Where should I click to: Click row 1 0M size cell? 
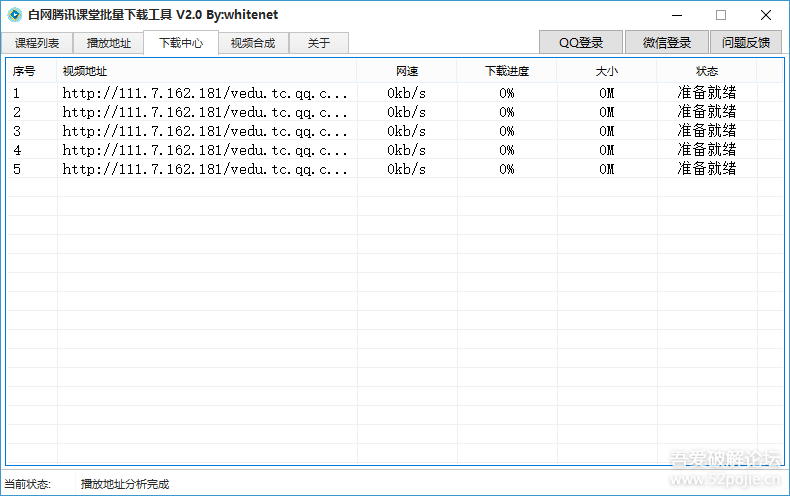point(607,93)
